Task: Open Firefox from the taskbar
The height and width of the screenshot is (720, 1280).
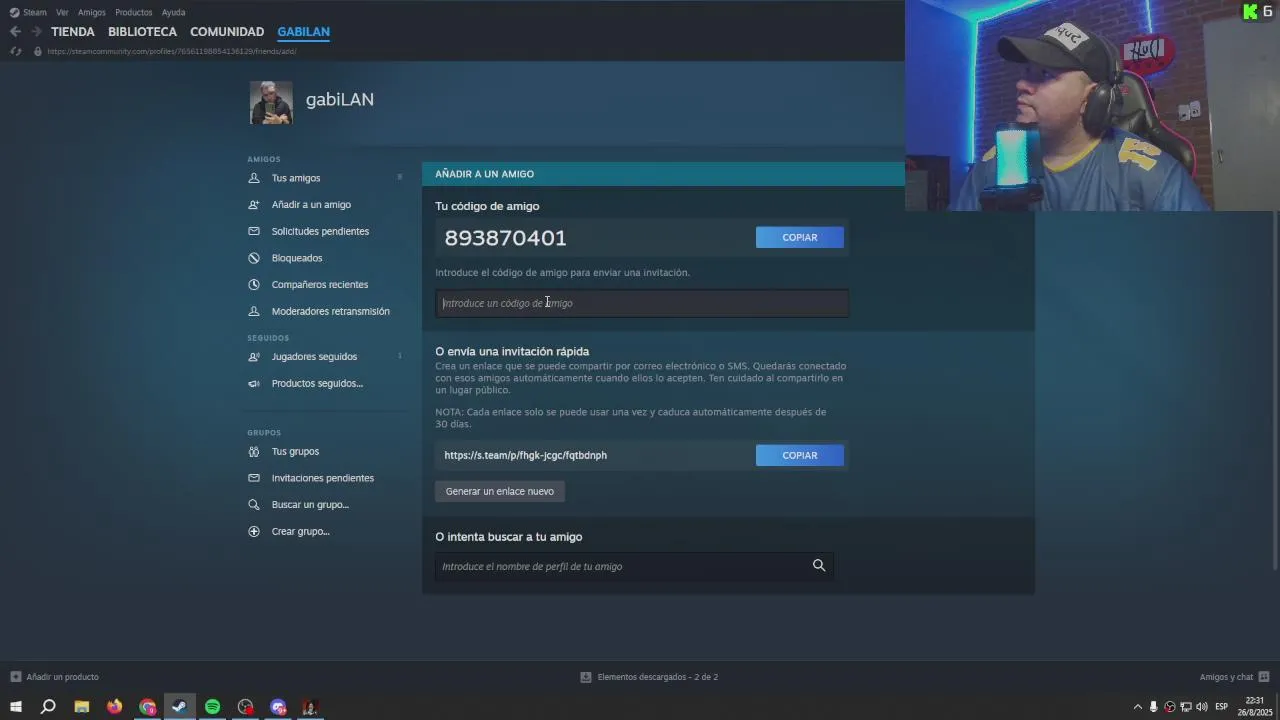Action: tap(115, 707)
